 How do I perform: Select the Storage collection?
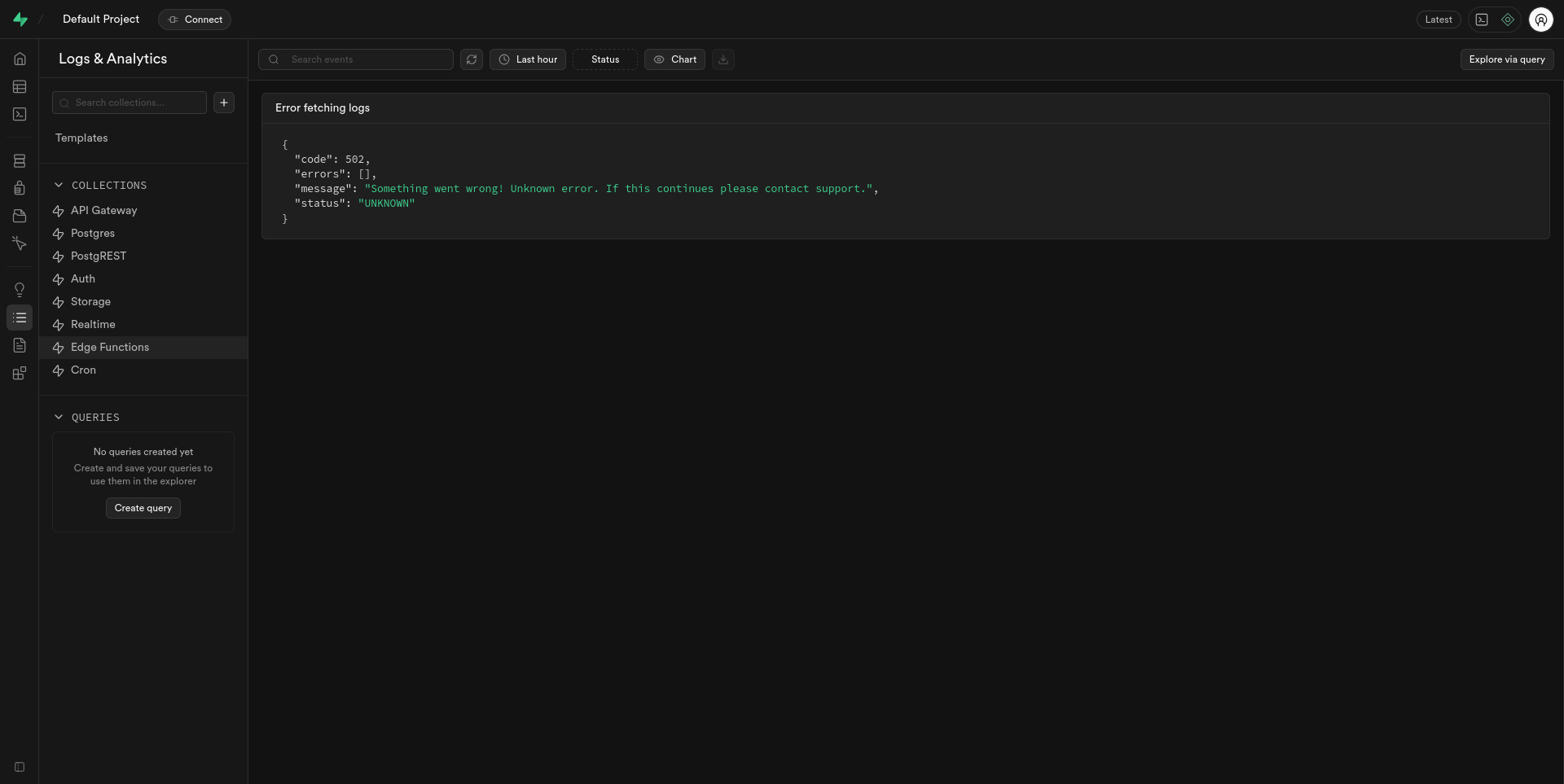point(143,302)
